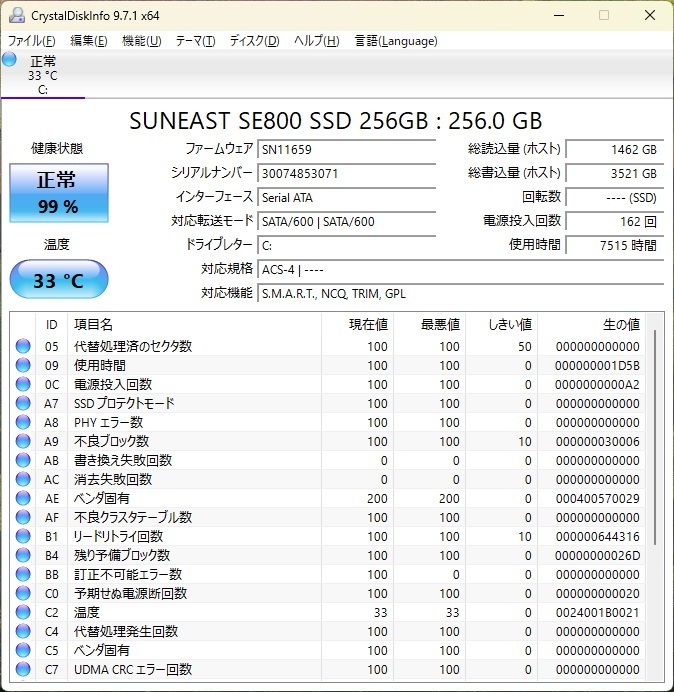Click the 項目名 column header
This screenshot has width=674, height=692.
[x=94, y=325]
